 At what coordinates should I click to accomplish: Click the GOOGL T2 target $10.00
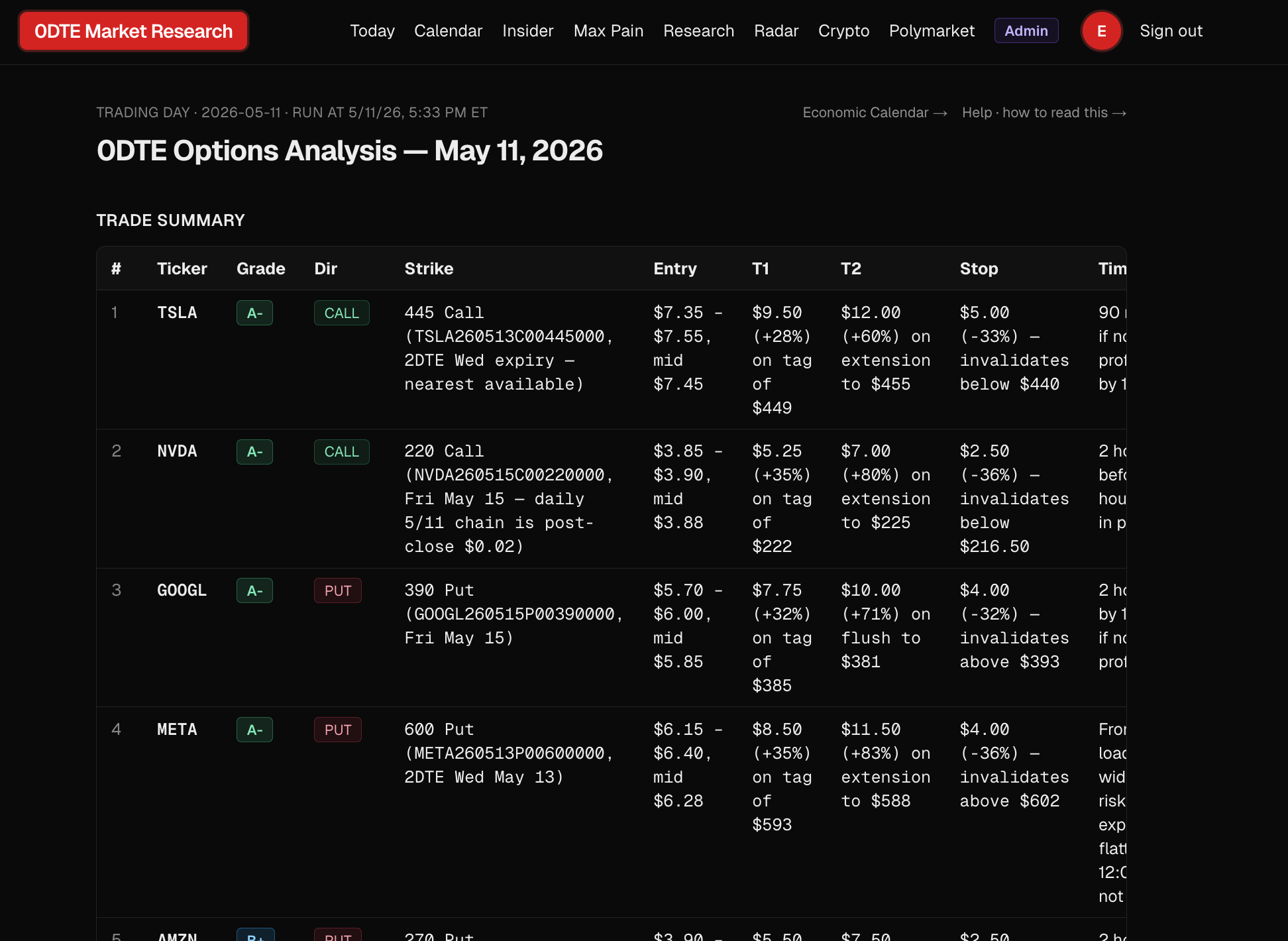tap(871, 590)
